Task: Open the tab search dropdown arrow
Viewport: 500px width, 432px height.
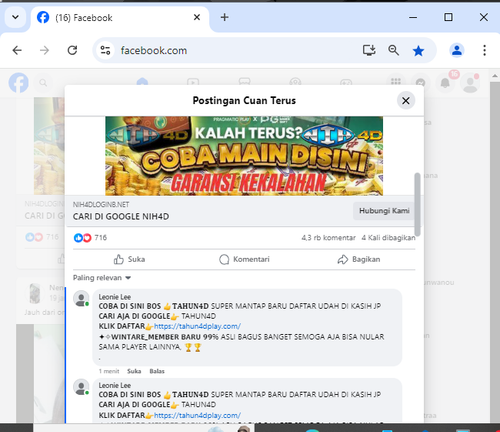Action: click(15, 17)
